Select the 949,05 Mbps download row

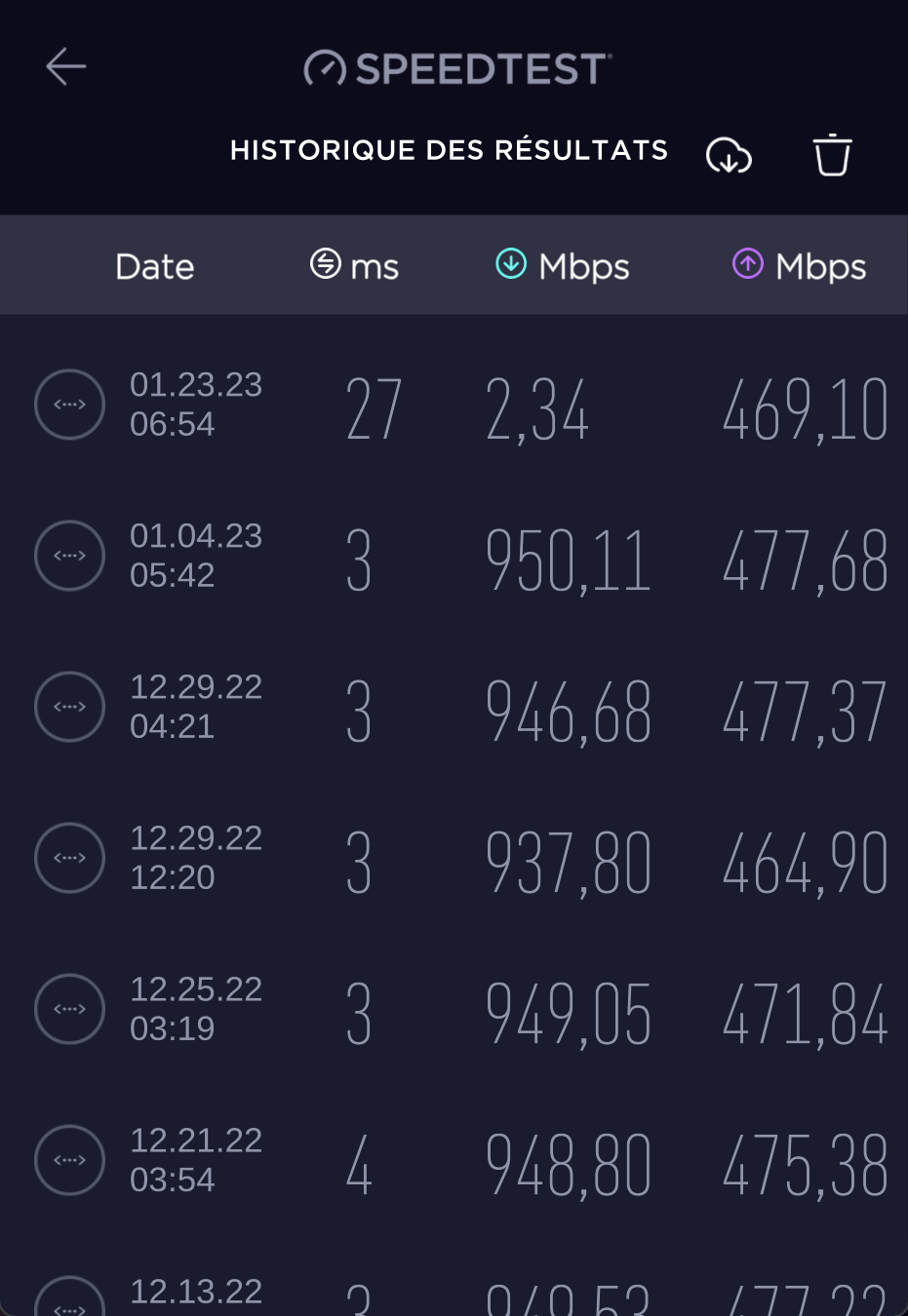point(568,1014)
